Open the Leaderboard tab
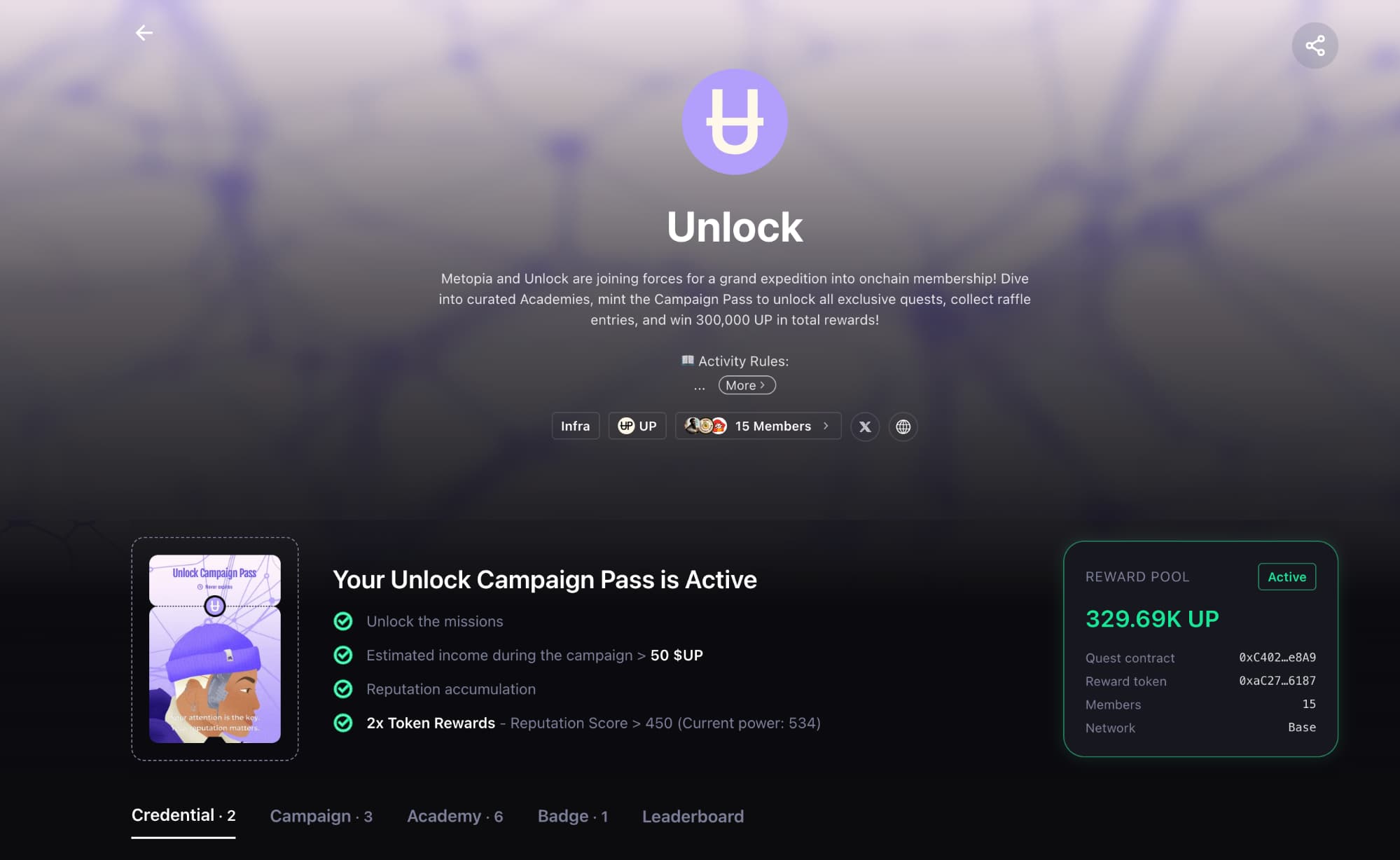 coord(693,816)
